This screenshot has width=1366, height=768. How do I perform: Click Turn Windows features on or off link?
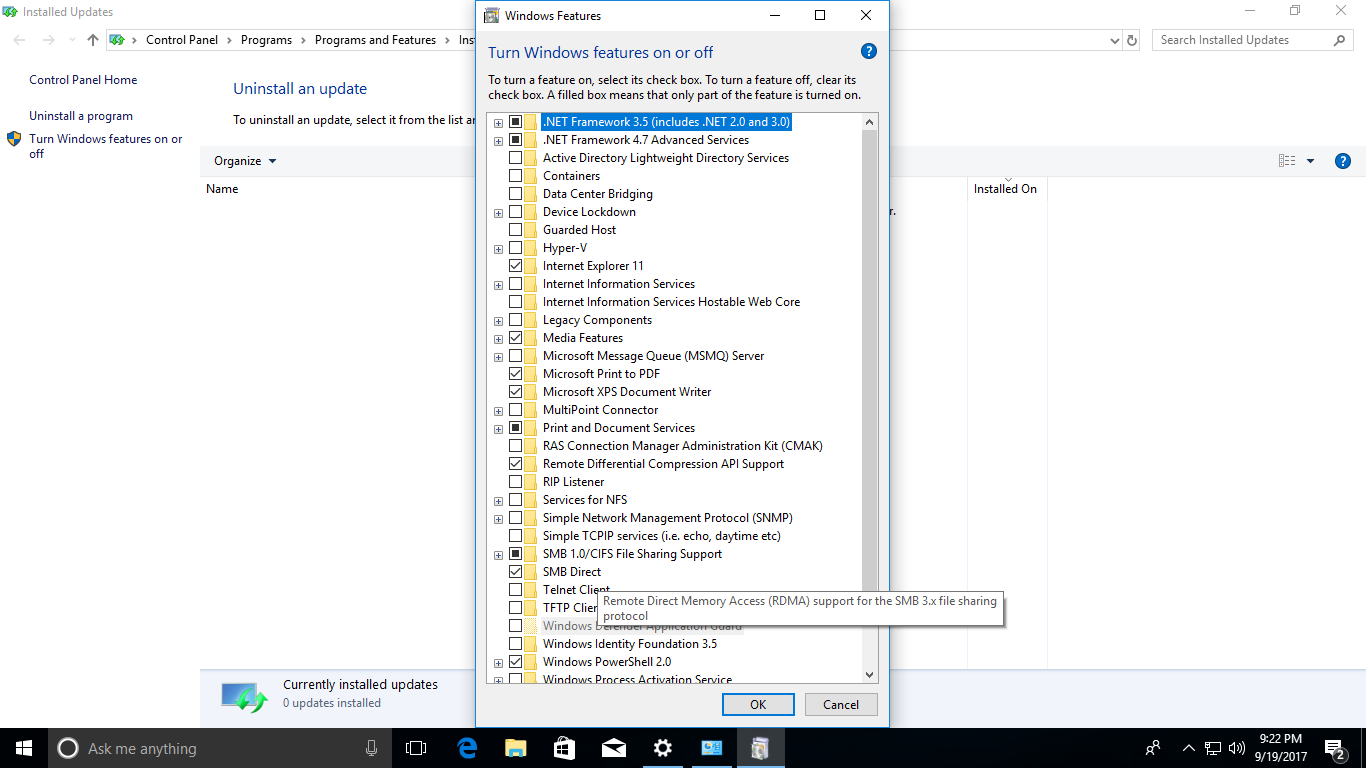click(106, 146)
